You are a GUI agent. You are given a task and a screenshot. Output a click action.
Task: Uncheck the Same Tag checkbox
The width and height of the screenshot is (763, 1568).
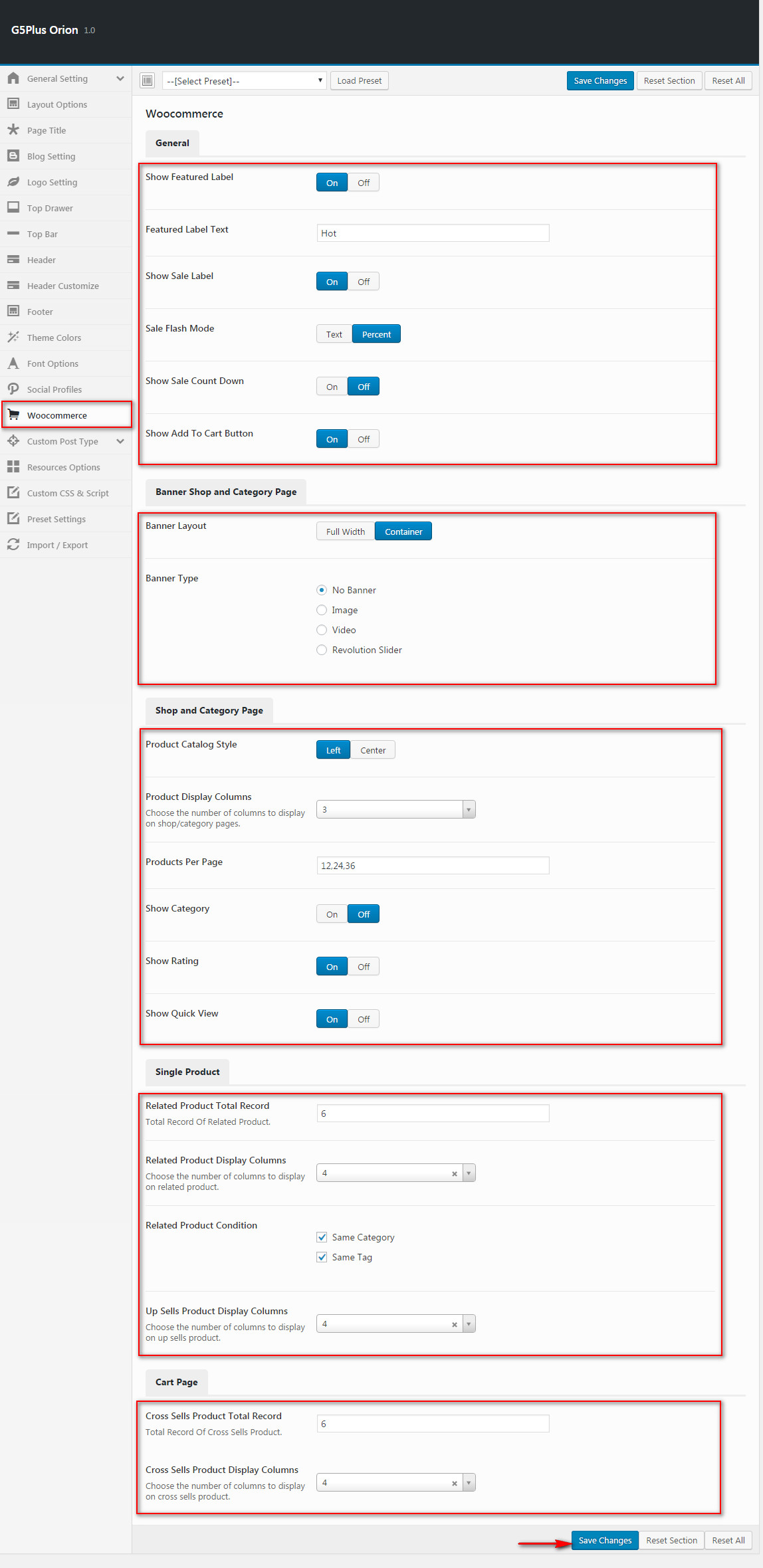click(x=322, y=1257)
